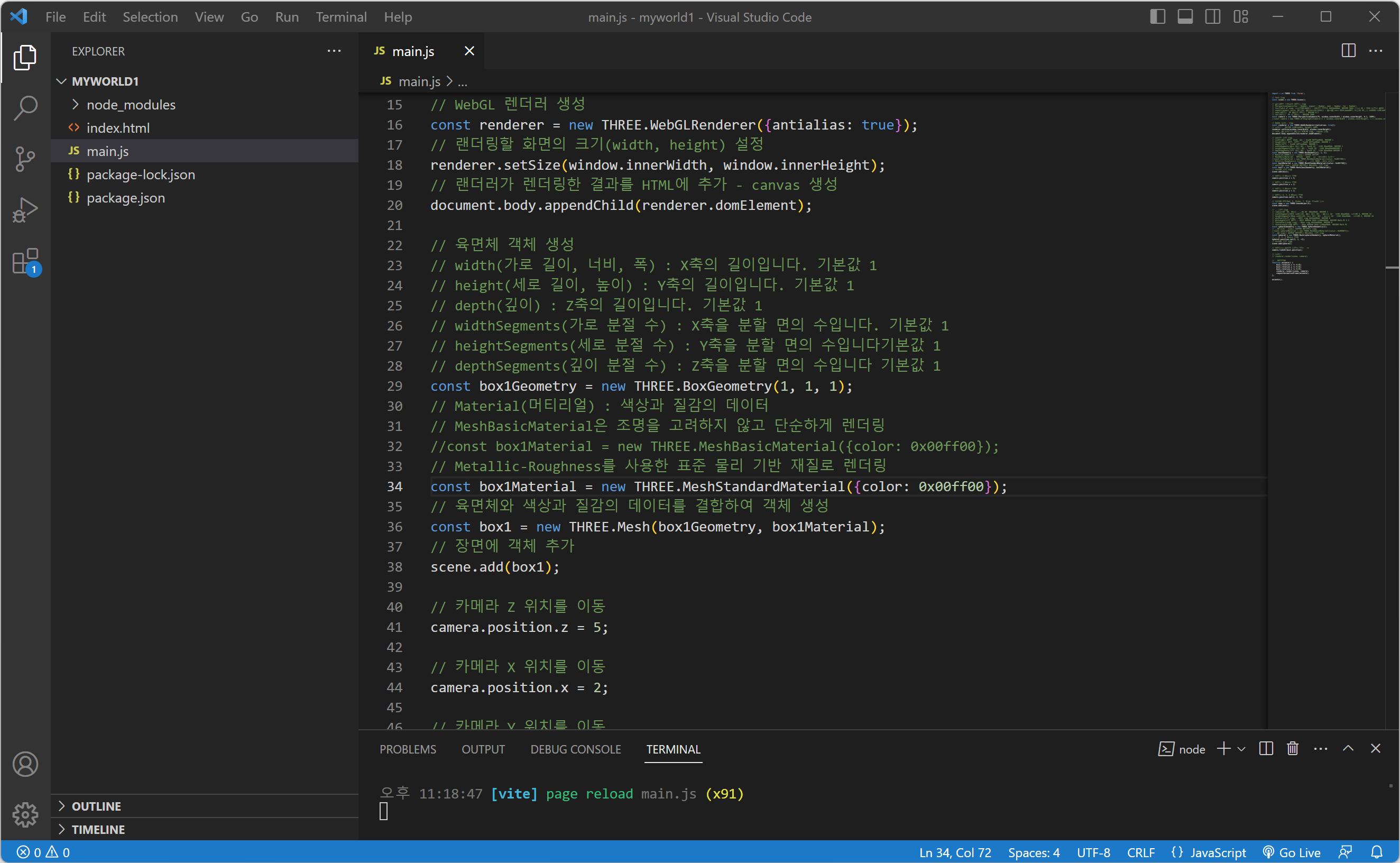Split the editor to the right

pos(1348,51)
